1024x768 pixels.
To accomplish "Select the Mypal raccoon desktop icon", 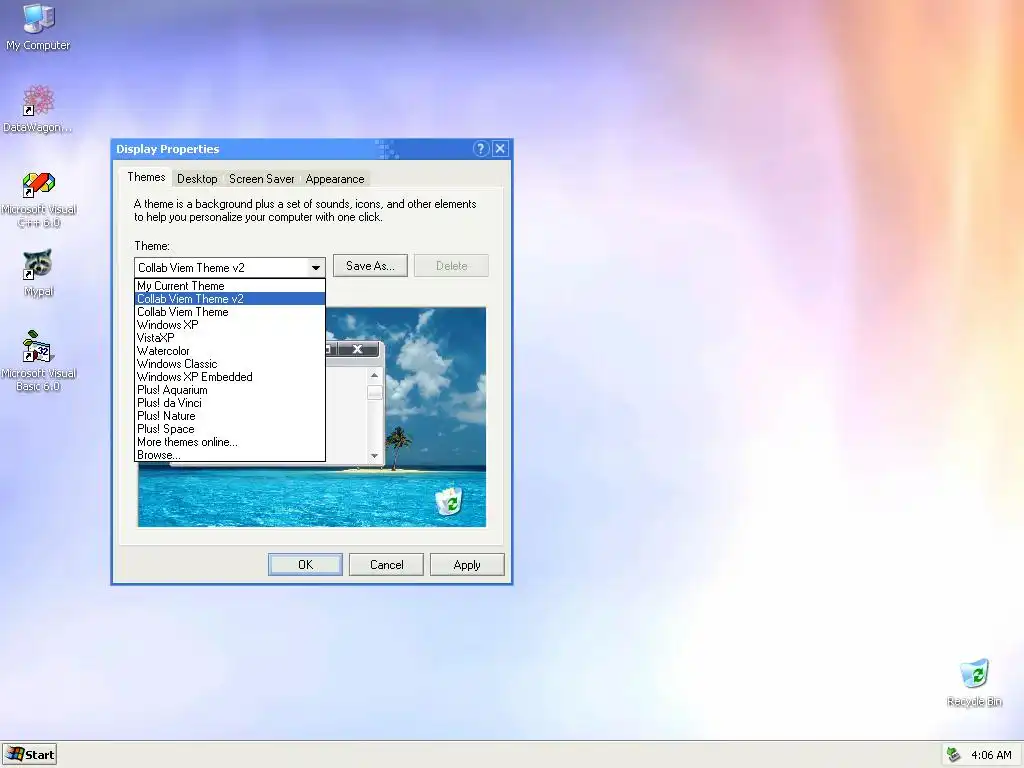I will tap(38, 273).
